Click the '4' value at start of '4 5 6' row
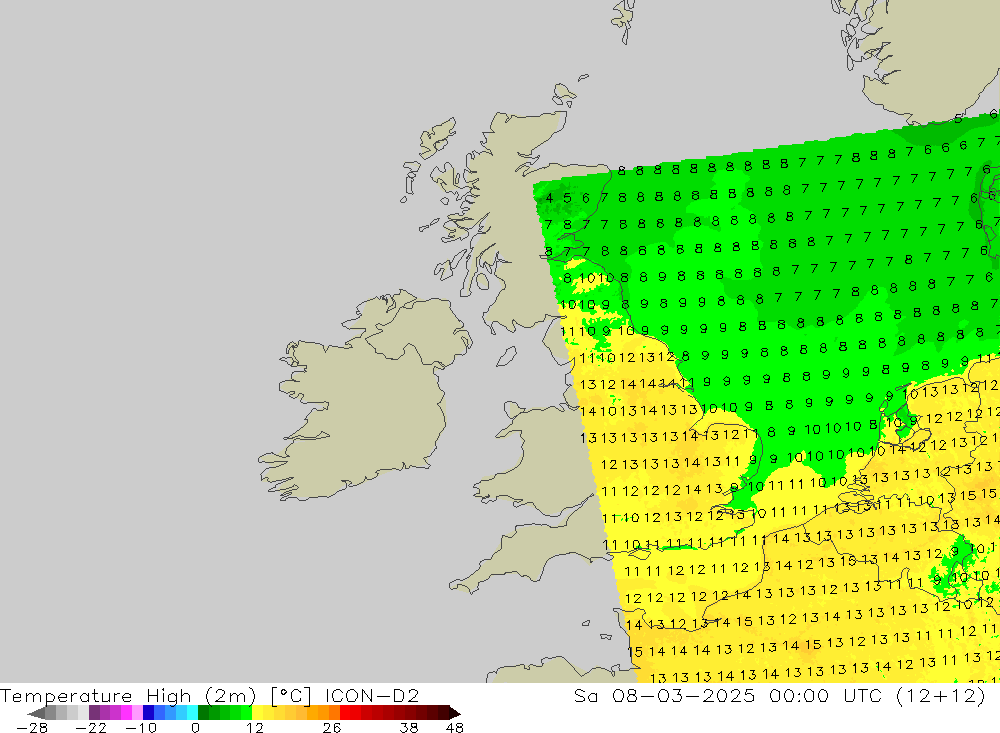The height and width of the screenshot is (733, 1000). 549,198
